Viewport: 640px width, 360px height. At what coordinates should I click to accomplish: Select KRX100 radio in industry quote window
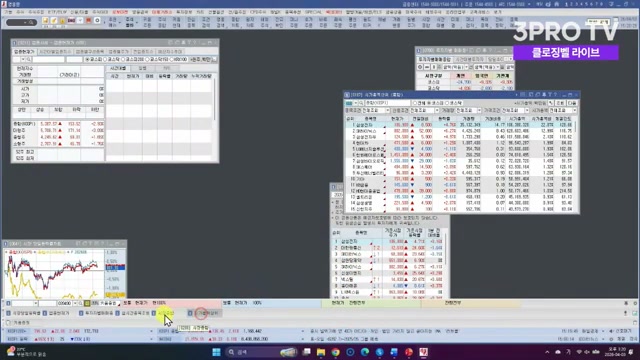coord(171,60)
